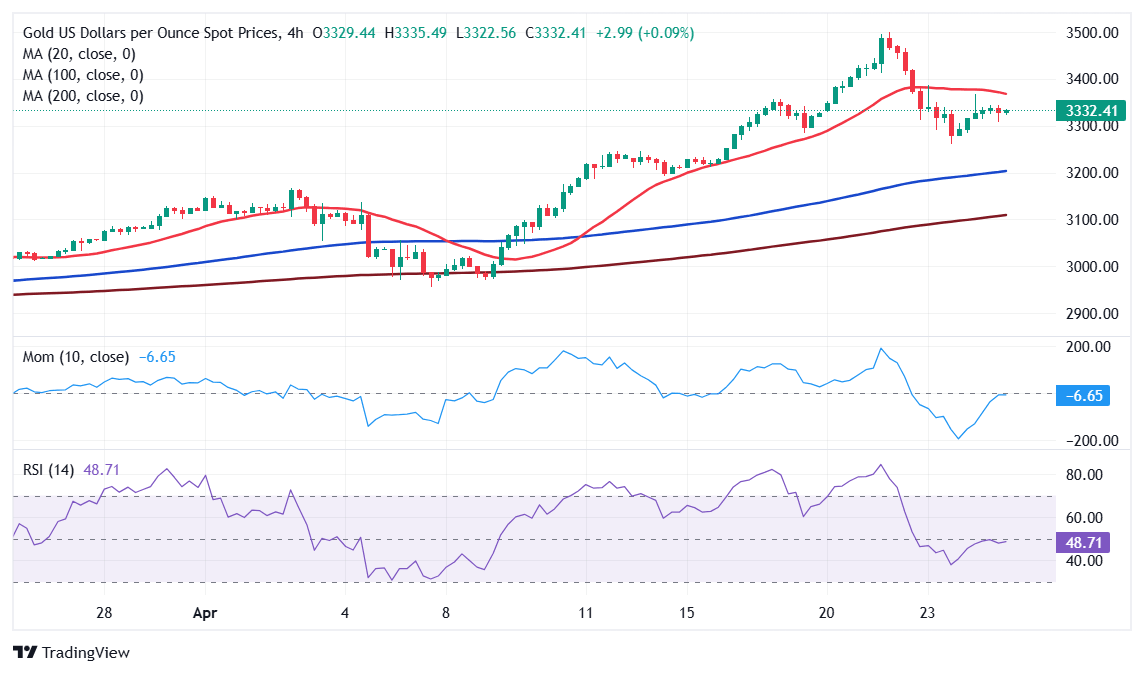
Task: Click the -200.00 momentum scale label
Action: (1089, 441)
